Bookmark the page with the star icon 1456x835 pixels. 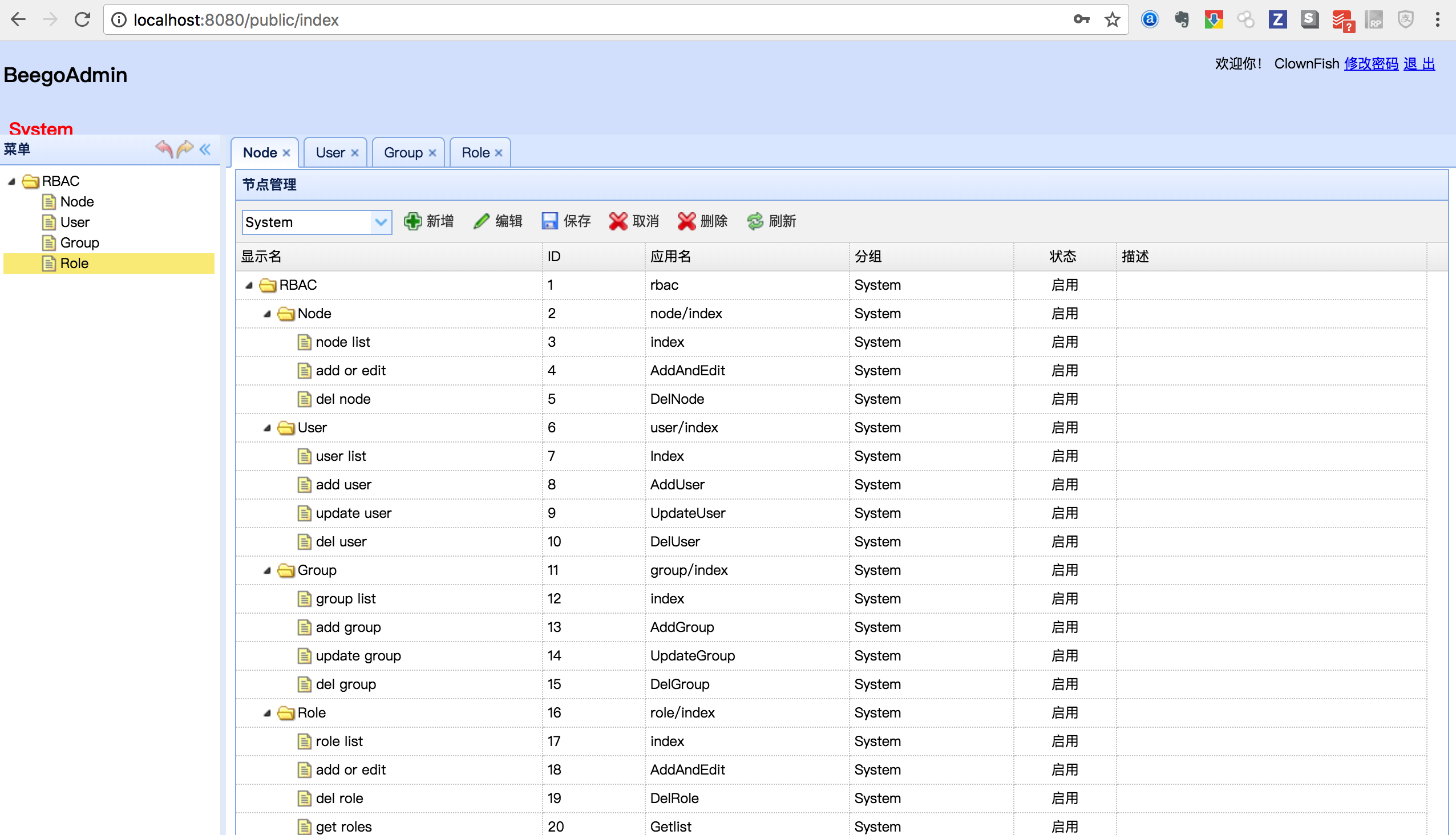(x=1112, y=20)
